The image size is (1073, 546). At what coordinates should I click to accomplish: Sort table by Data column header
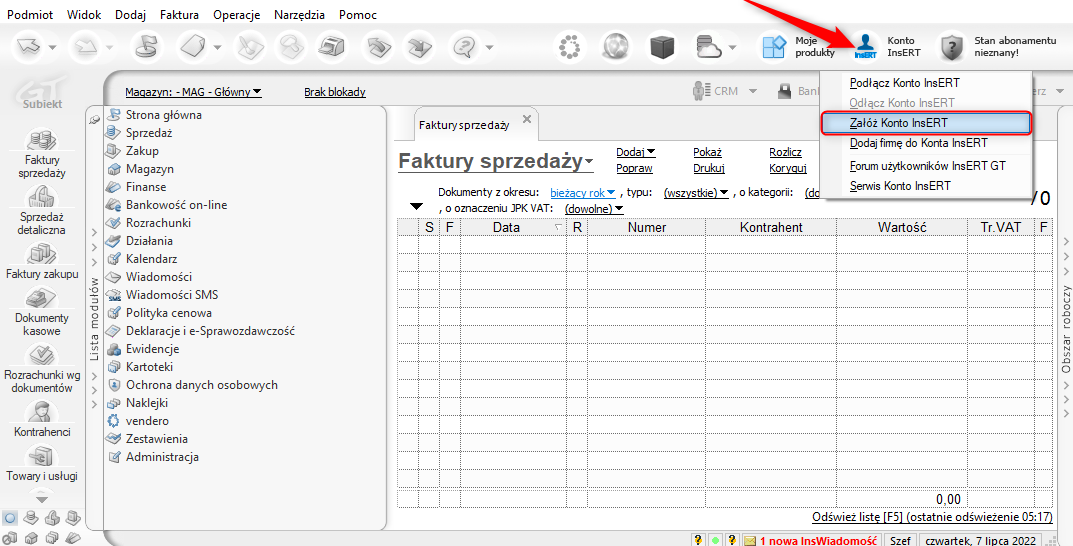(x=513, y=227)
